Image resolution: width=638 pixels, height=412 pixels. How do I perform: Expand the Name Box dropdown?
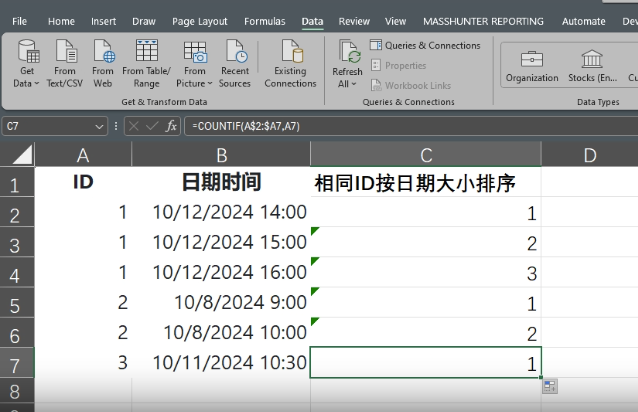click(99, 126)
